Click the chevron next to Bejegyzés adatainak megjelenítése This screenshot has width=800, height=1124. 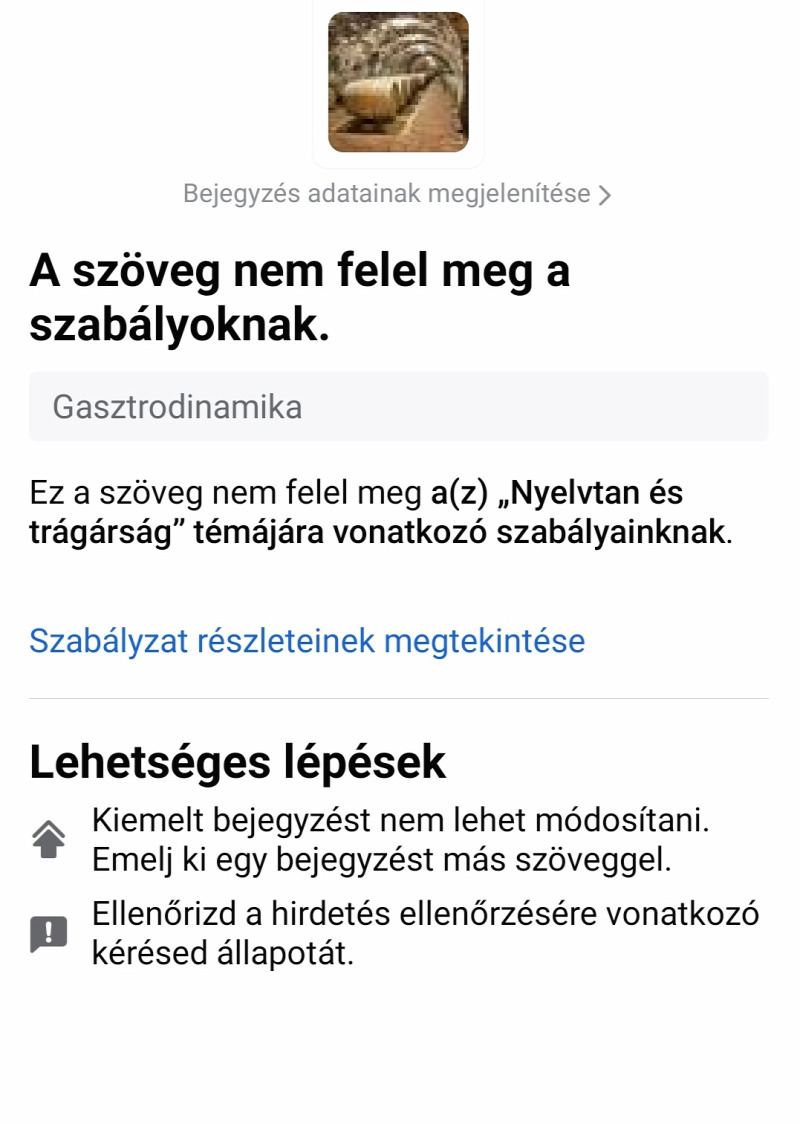605,195
